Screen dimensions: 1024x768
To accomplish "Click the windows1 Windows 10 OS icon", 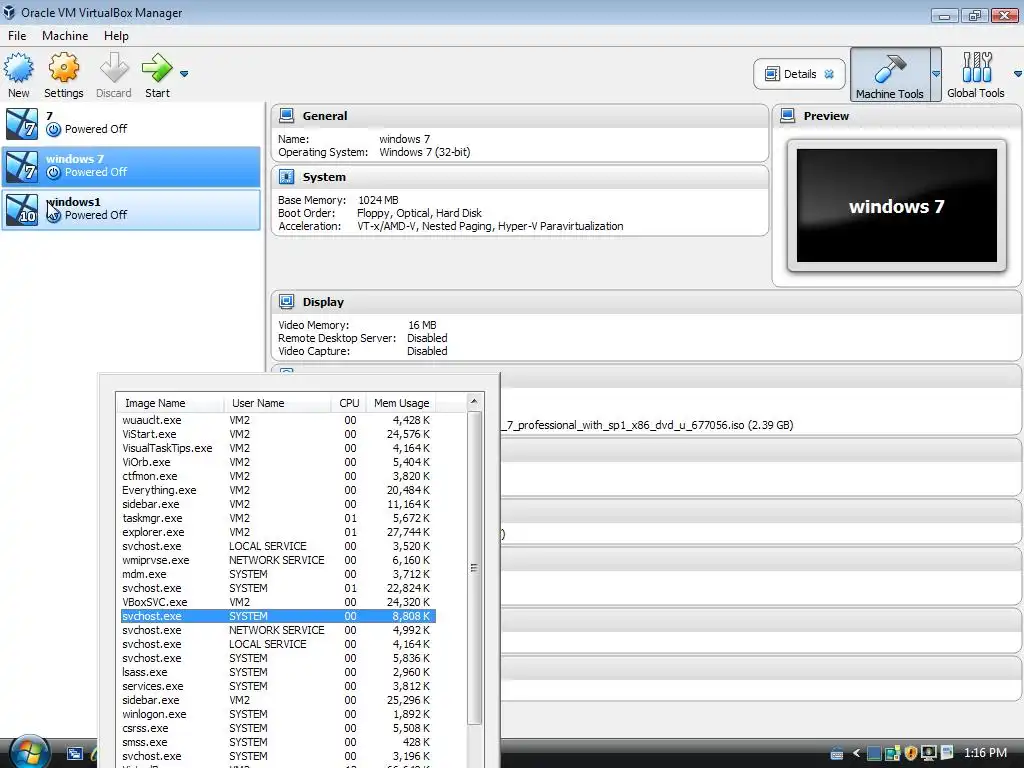I will [x=22, y=210].
